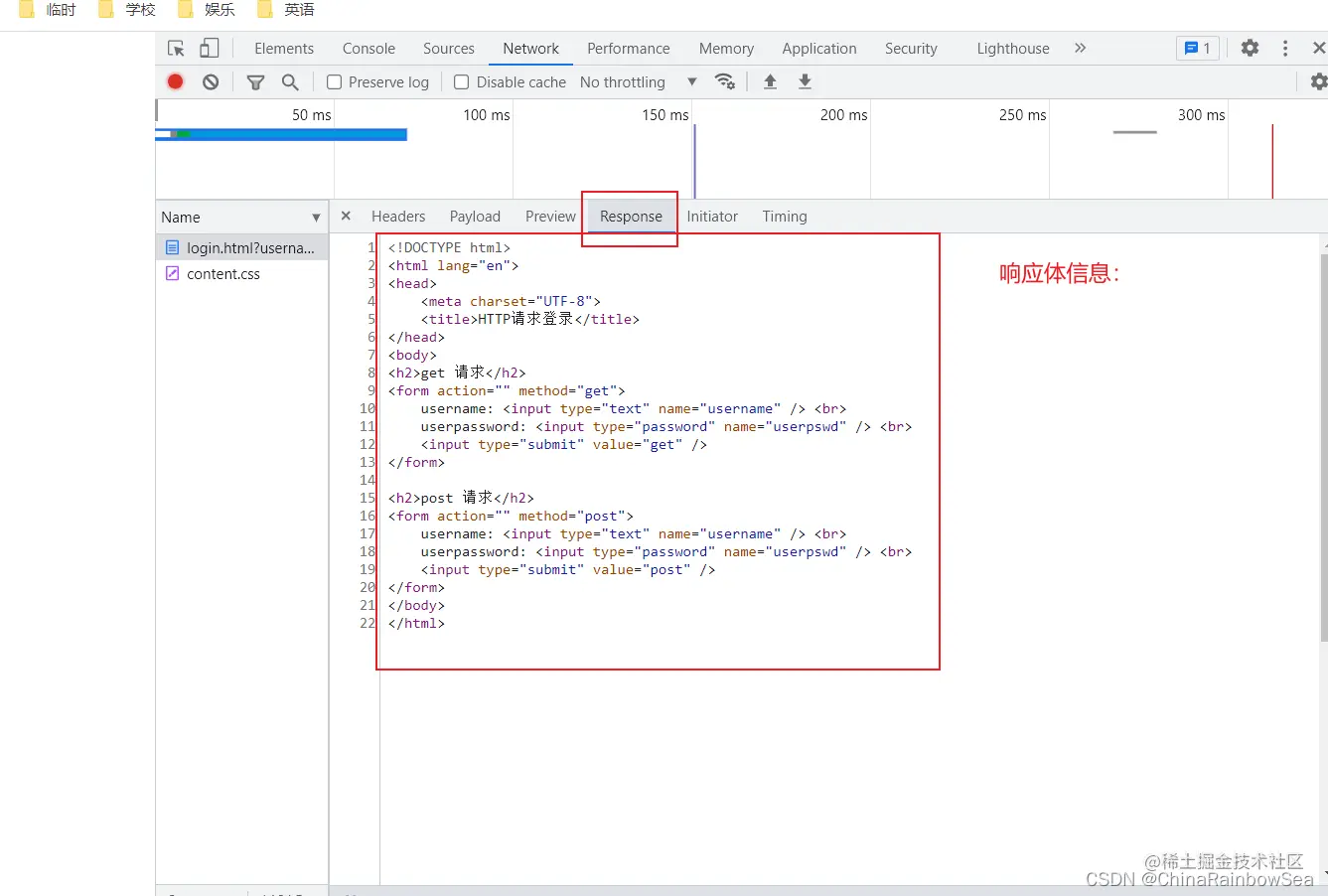The width and height of the screenshot is (1328, 896).
Task: Clear the network log
Action: (211, 81)
